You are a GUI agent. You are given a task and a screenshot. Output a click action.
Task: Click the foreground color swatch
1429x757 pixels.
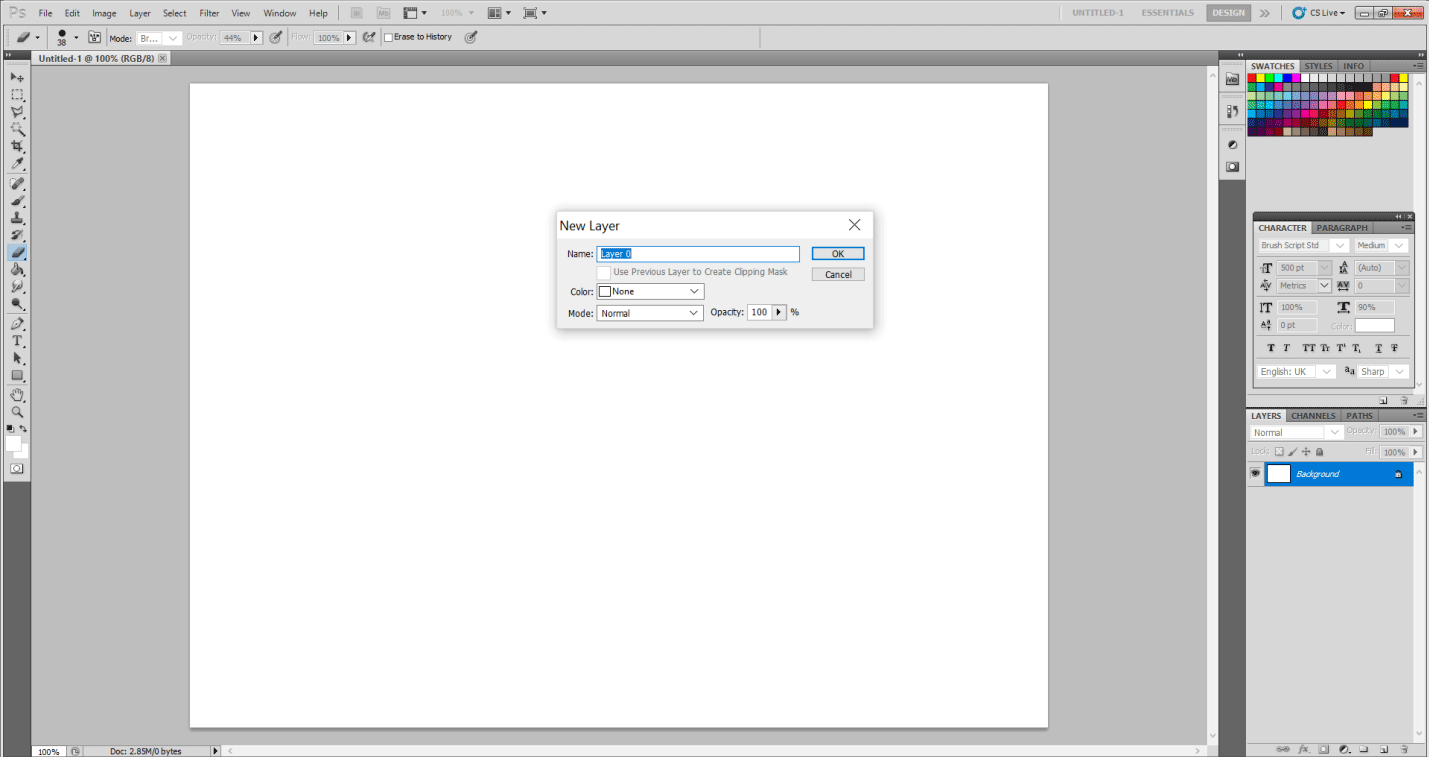pyautogui.click(x=13, y=441)
